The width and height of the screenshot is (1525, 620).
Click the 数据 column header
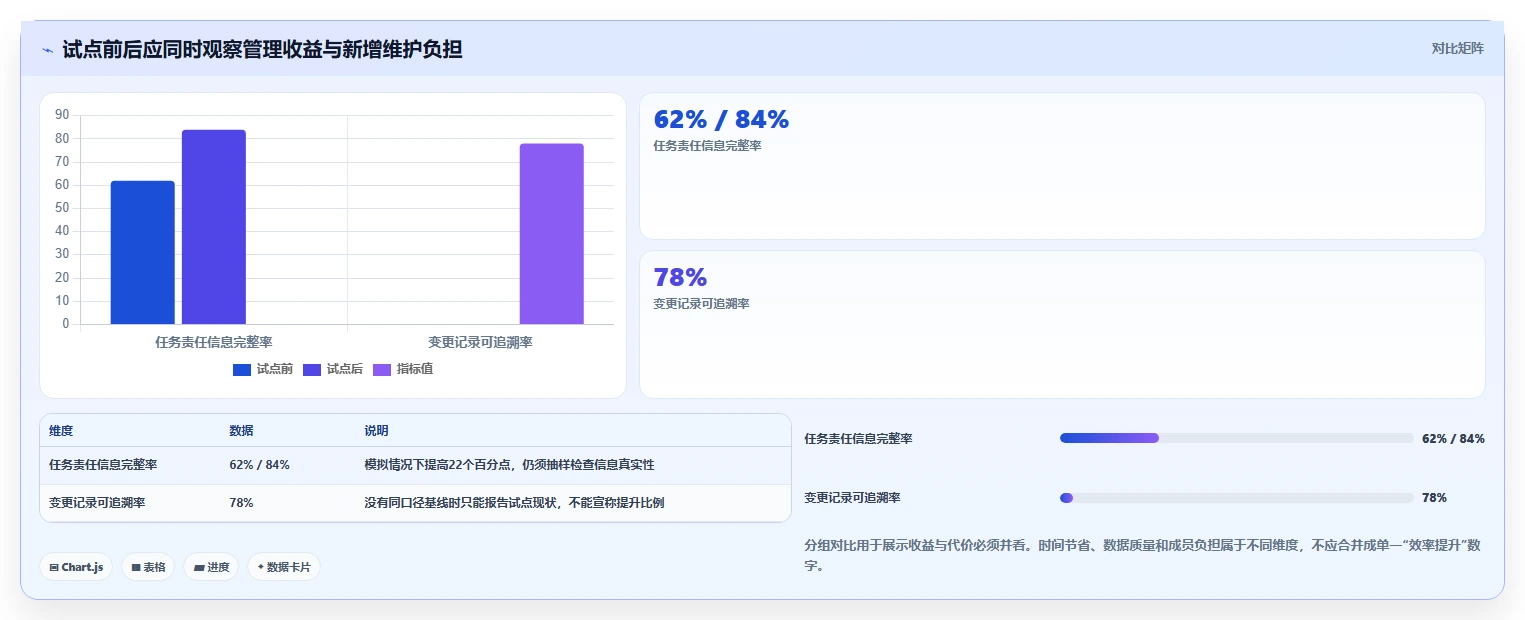241,431
